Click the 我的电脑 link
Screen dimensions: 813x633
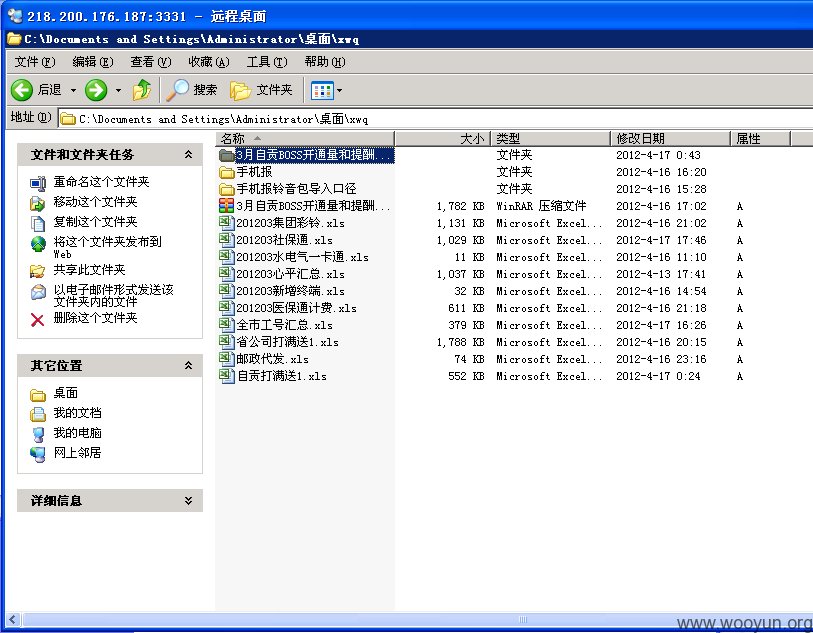[77, 433]
